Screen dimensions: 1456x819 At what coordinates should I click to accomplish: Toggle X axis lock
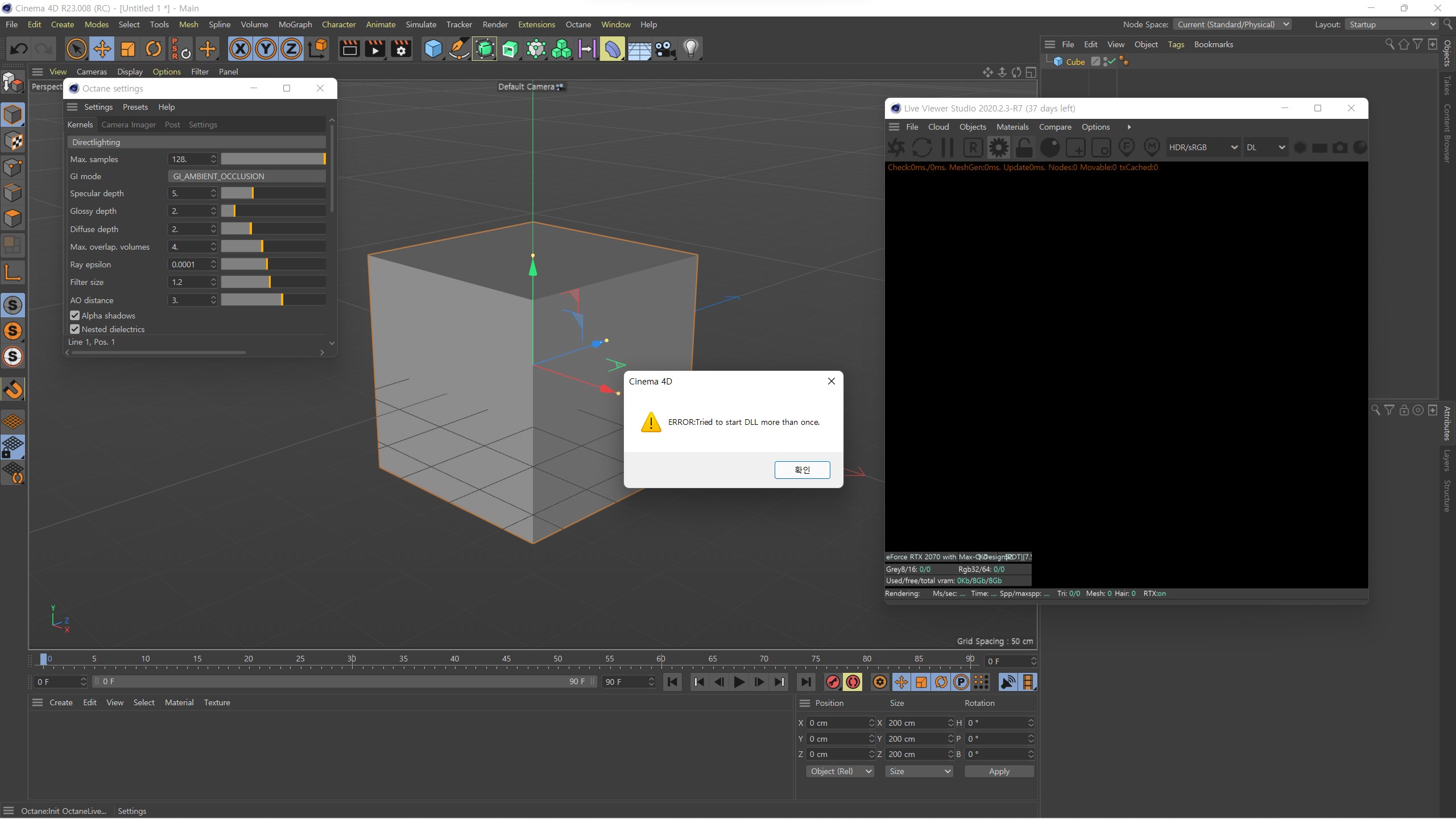[240, 49]
